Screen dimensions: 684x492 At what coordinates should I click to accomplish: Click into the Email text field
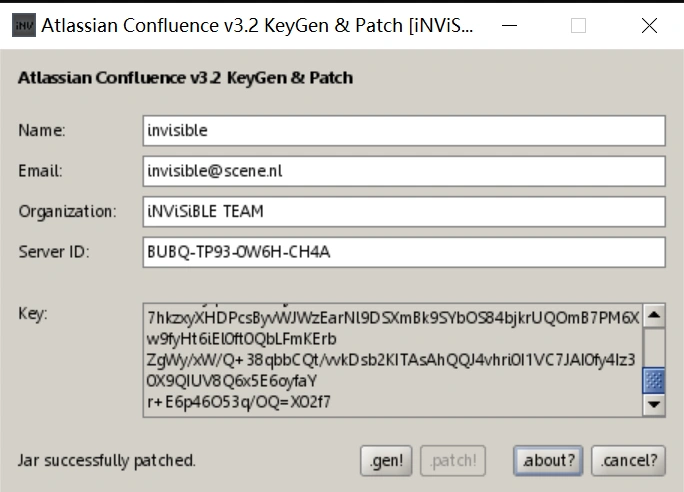point(404,171)
